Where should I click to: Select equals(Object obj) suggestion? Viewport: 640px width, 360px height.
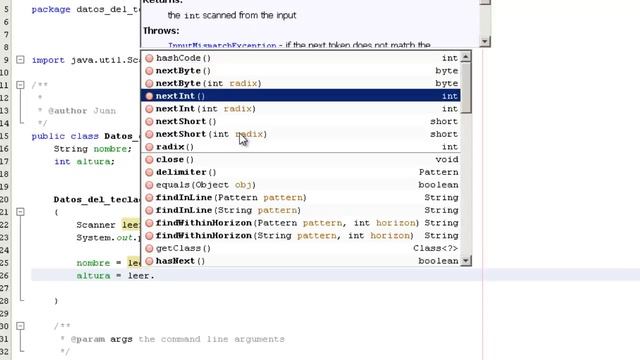click(301, 184)
